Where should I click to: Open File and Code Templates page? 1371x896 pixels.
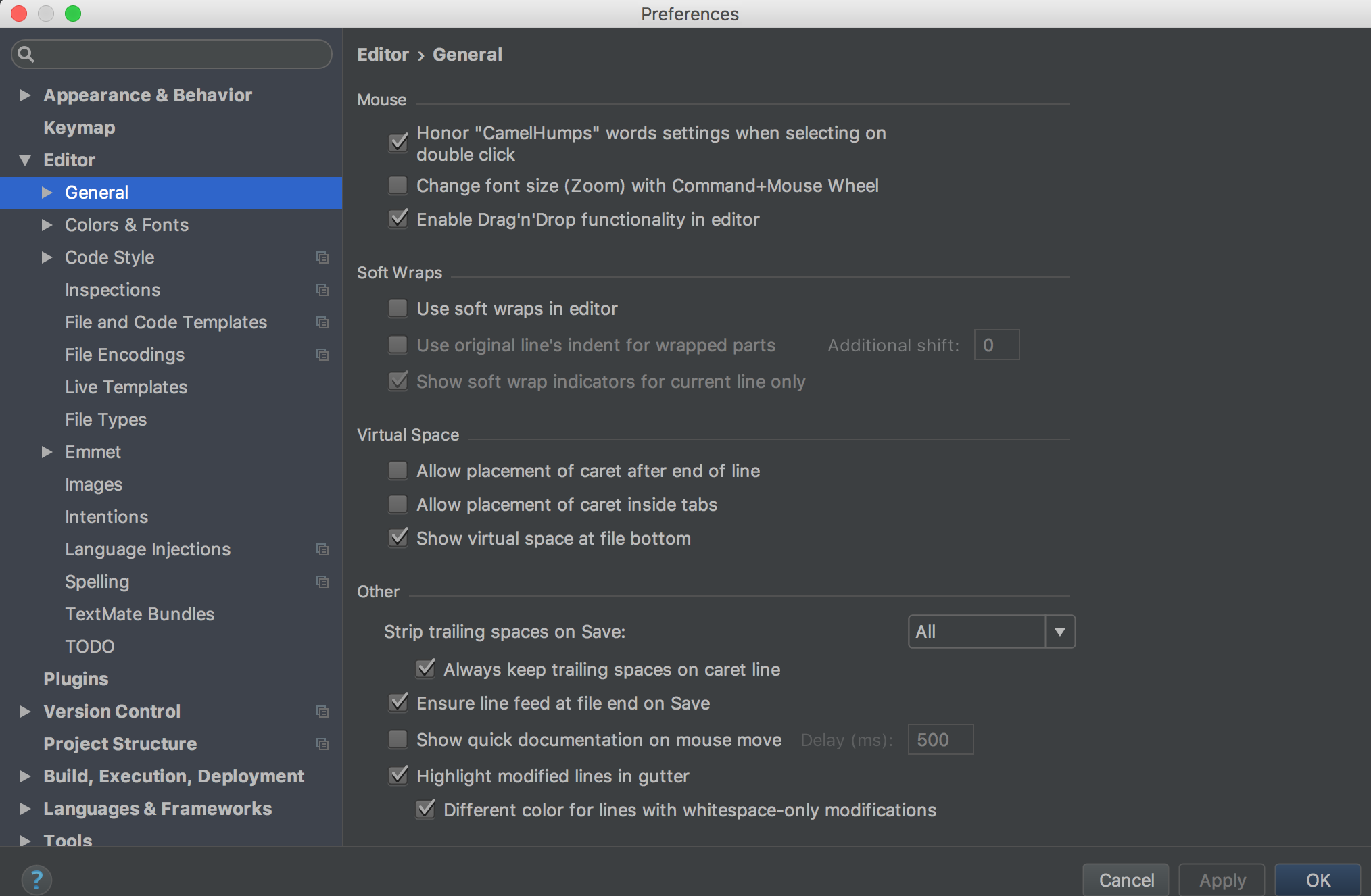point(166,322)
